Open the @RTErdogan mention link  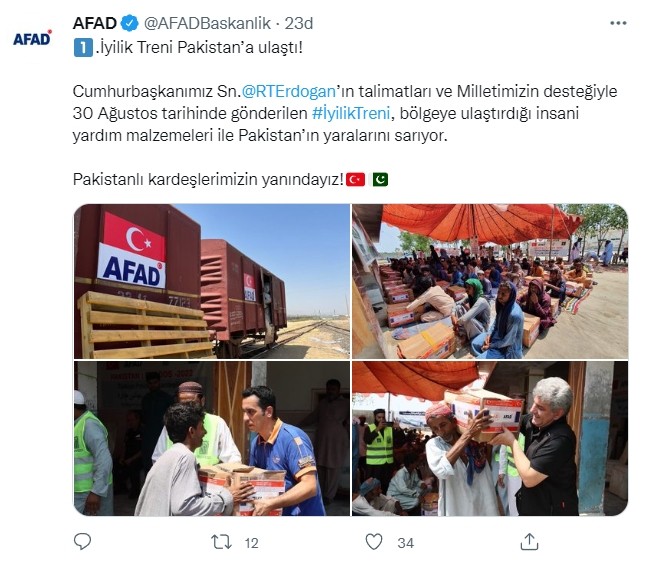[289, 91]
